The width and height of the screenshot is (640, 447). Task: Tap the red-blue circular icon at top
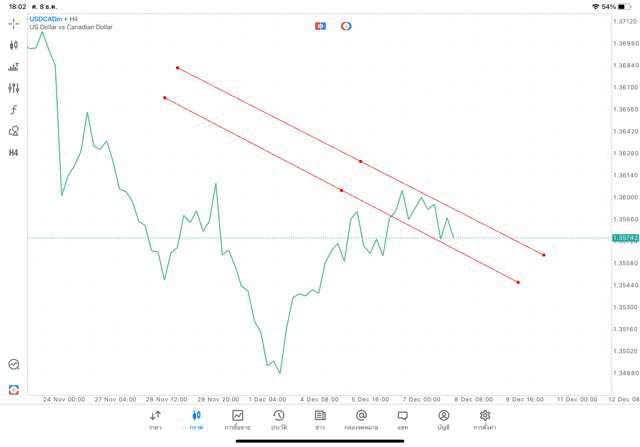pyautogui.click(x=346, y=26)
